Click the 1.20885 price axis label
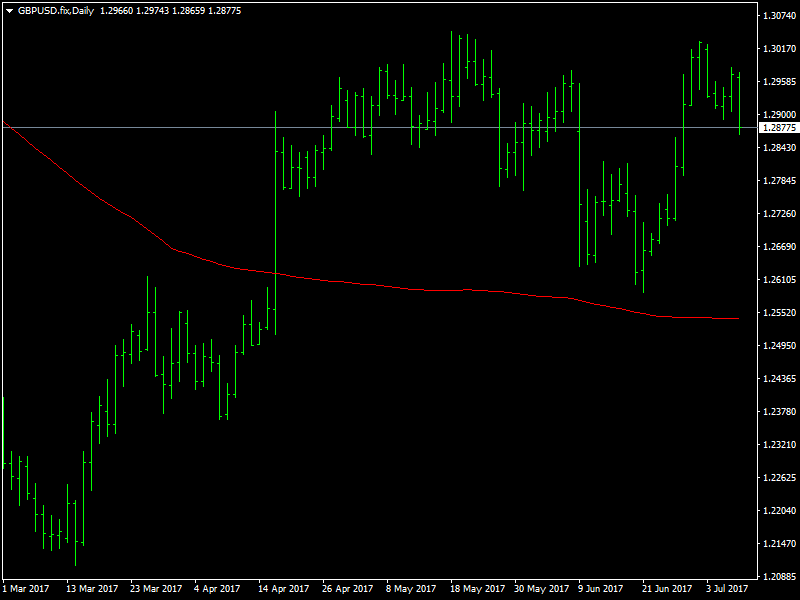Screen dimensions: 800x600 779,577
